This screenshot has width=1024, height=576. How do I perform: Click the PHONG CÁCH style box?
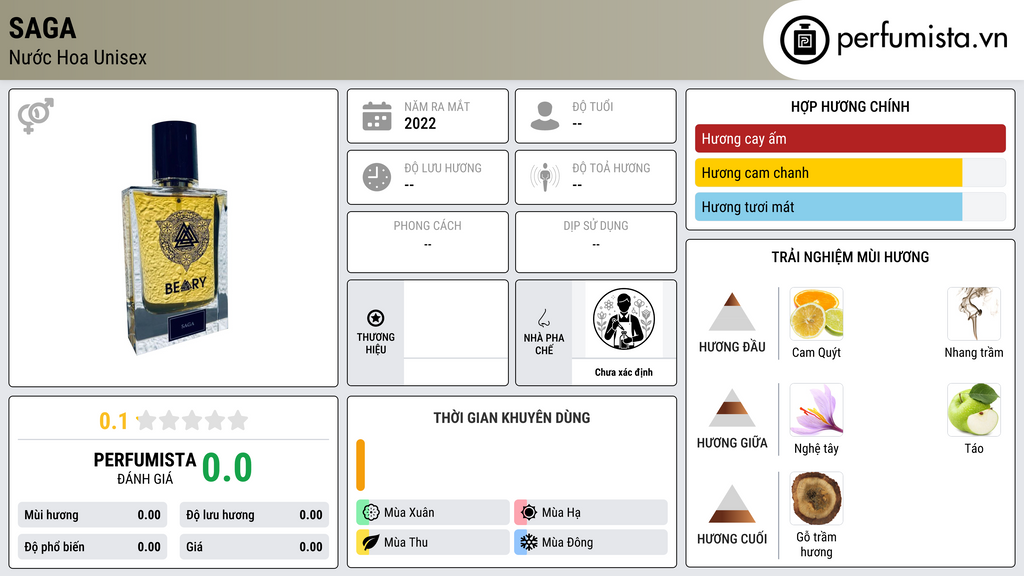point(428,242)
